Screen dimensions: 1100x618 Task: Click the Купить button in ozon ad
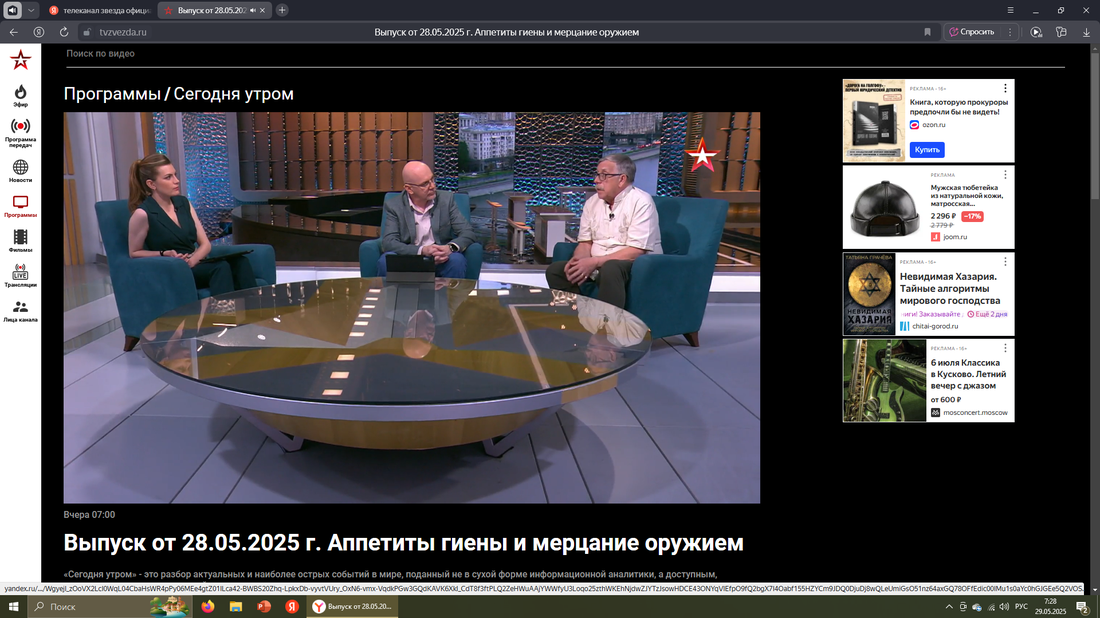tap(927, 149)
